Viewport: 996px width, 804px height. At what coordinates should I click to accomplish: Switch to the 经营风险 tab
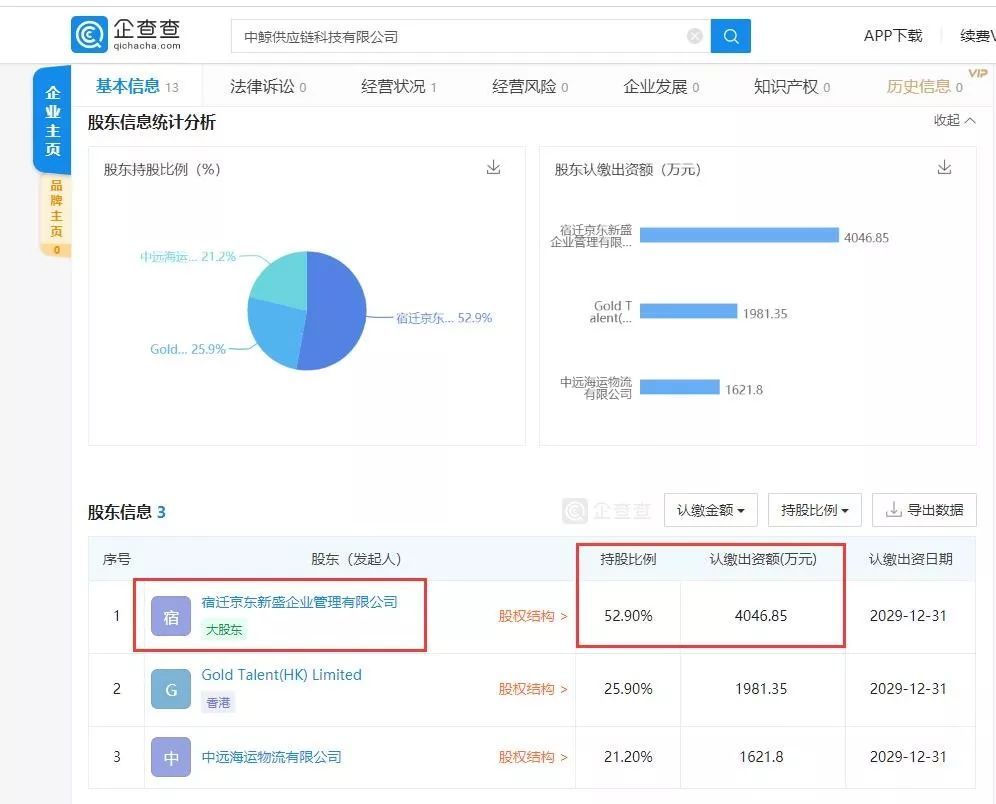click(x=530, y=86)
